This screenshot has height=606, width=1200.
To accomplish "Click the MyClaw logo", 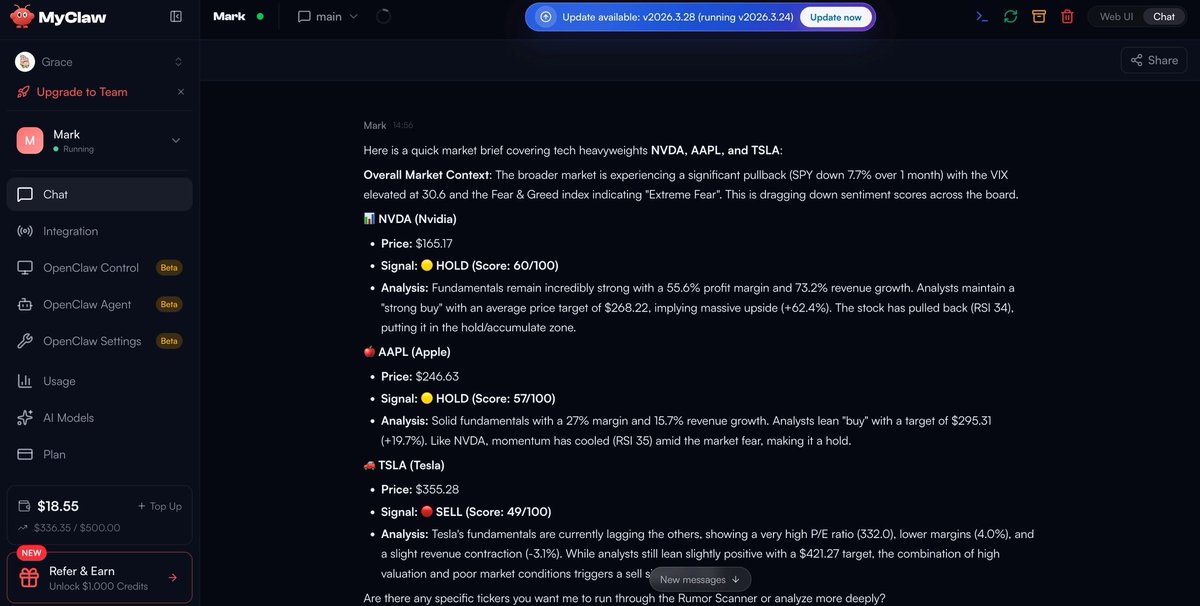I will coord(59,17).
